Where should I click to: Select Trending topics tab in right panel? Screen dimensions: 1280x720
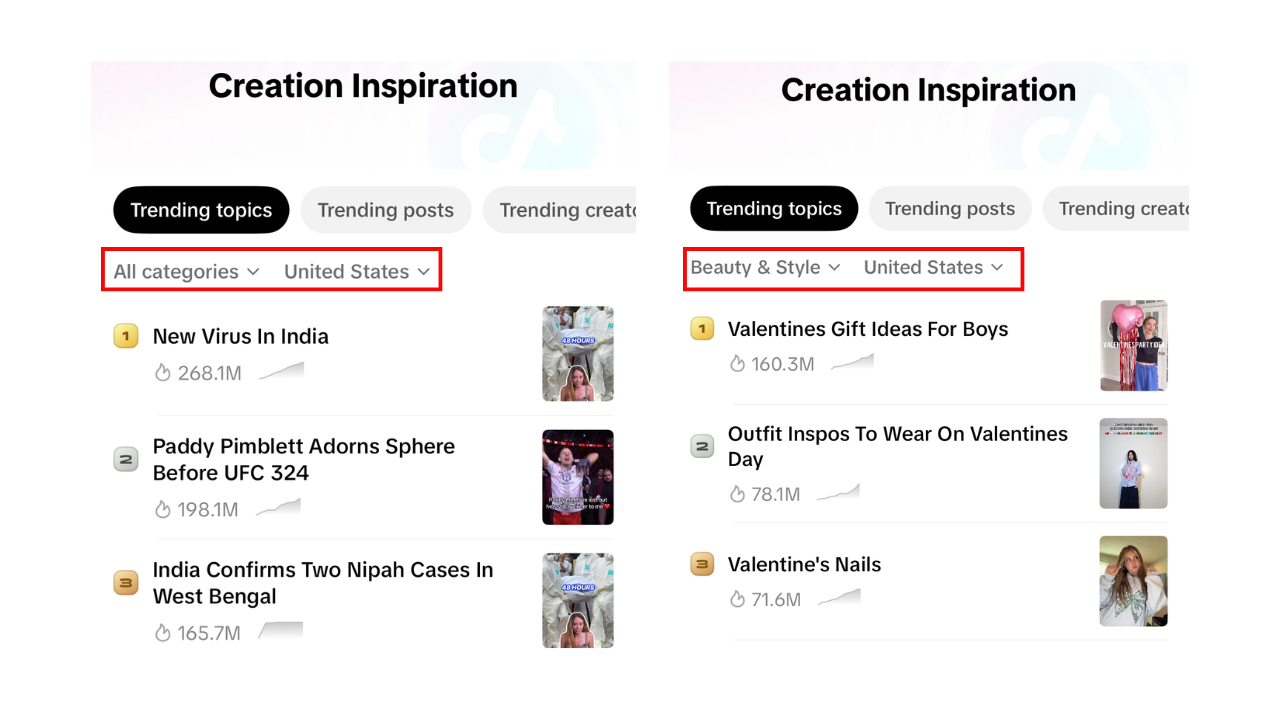pos(774,209)
